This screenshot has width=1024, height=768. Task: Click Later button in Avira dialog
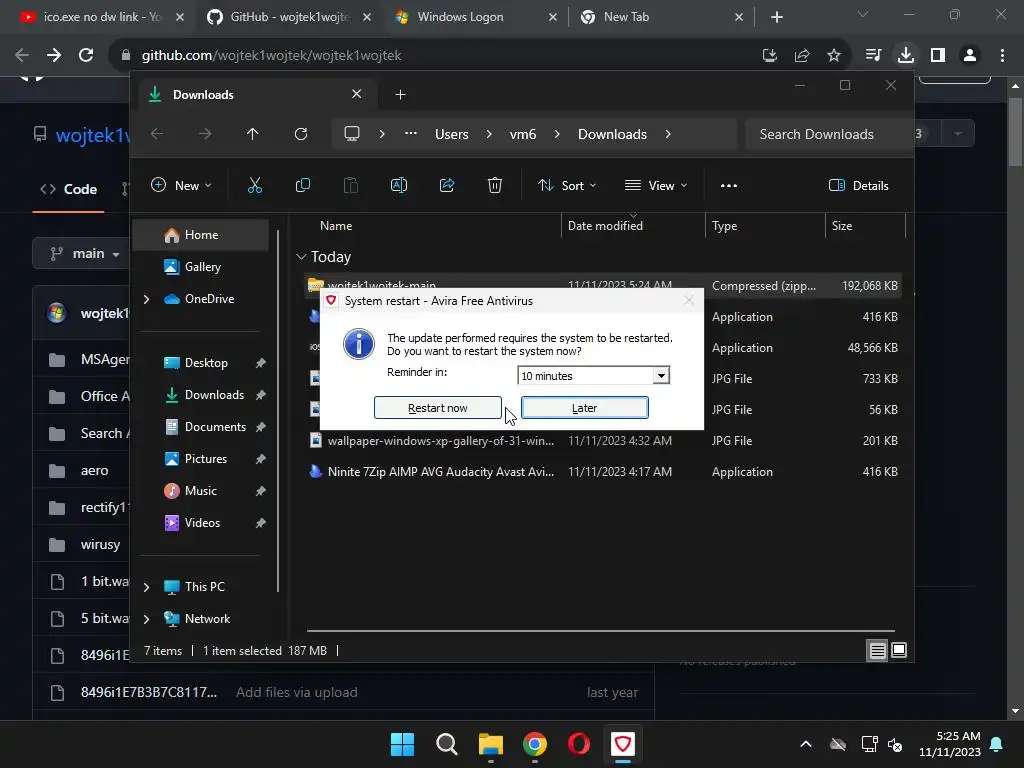point(584,408)
